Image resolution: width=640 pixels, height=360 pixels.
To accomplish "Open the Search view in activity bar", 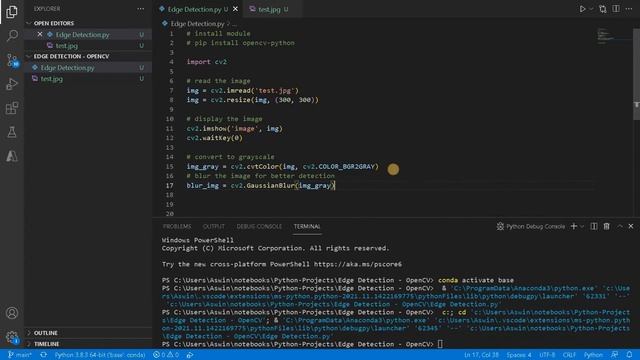I will point(12,36).
